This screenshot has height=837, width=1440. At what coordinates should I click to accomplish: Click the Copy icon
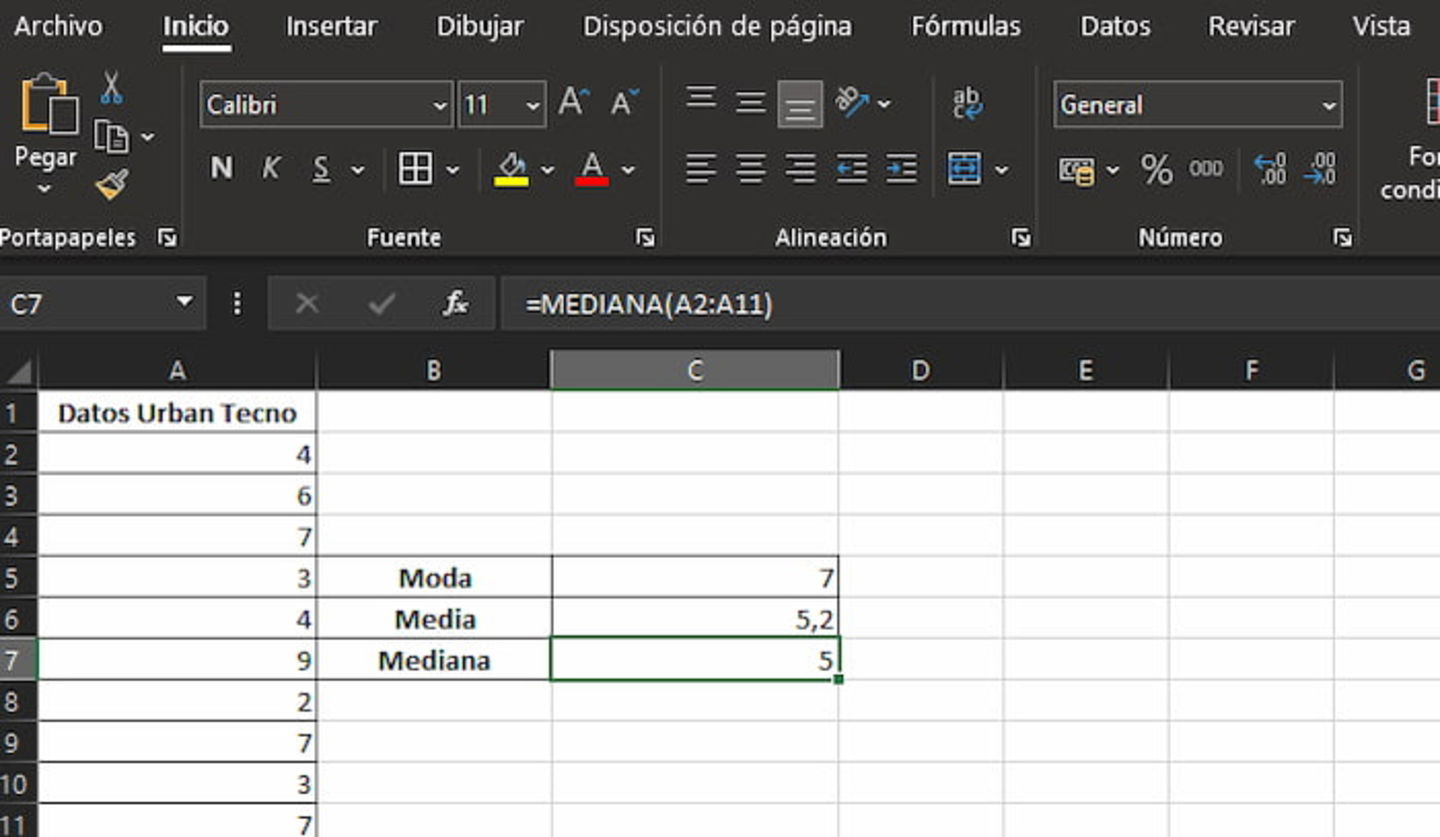point(111,136)
